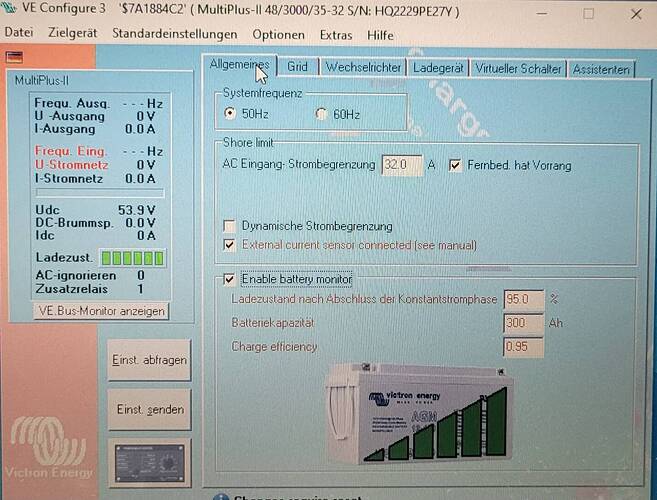Screen dimensions: 657x500
Task: Click the AC Eingang Strombegrenzung input field
Action: coord(401,165)
